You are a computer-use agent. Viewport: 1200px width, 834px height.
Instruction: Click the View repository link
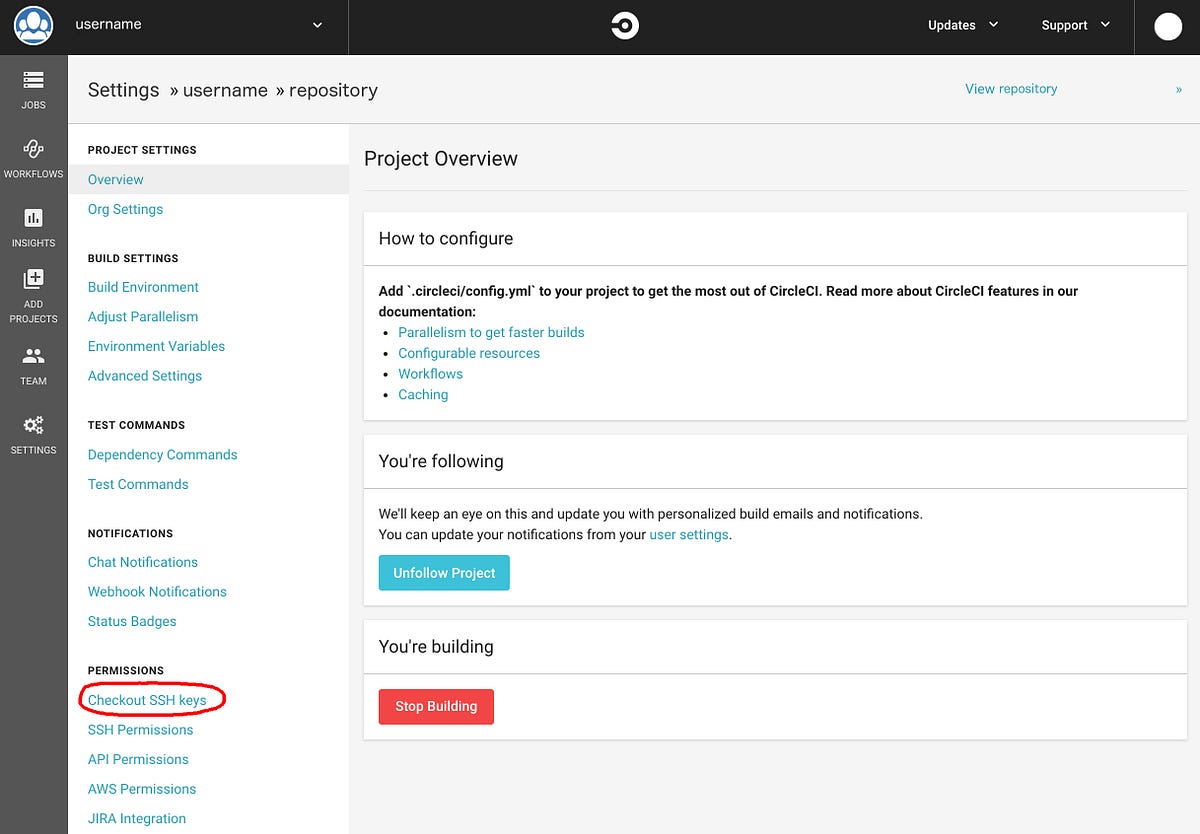(x=1011, y=88)
